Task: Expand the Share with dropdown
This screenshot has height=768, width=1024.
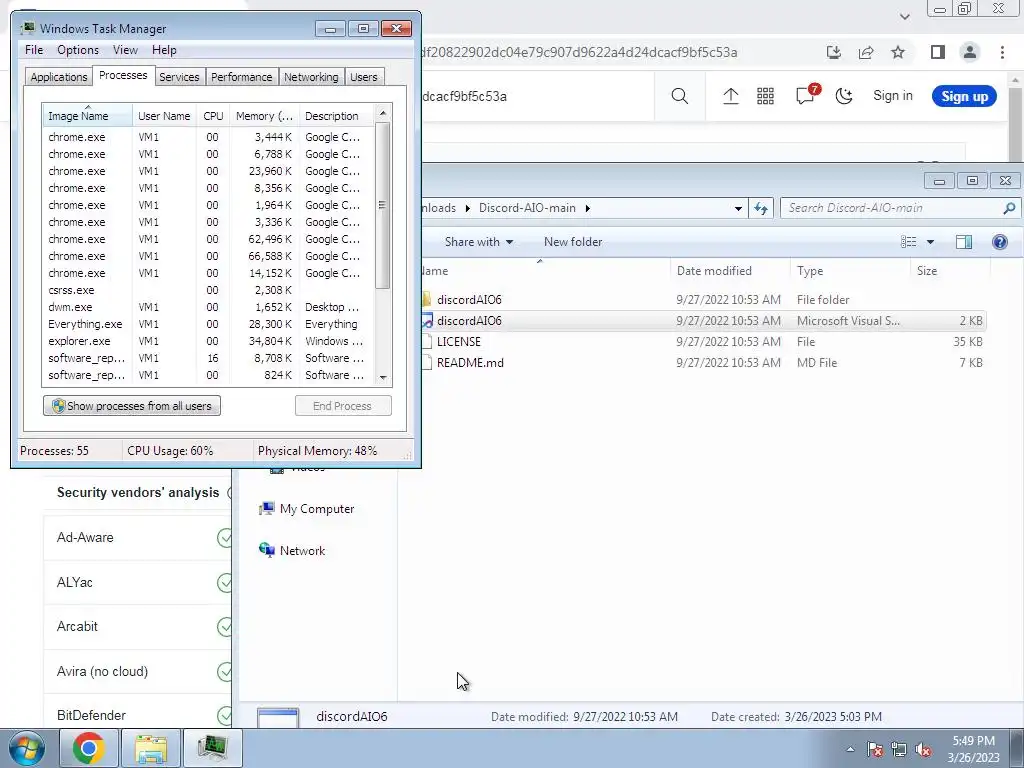Action: 479,242
